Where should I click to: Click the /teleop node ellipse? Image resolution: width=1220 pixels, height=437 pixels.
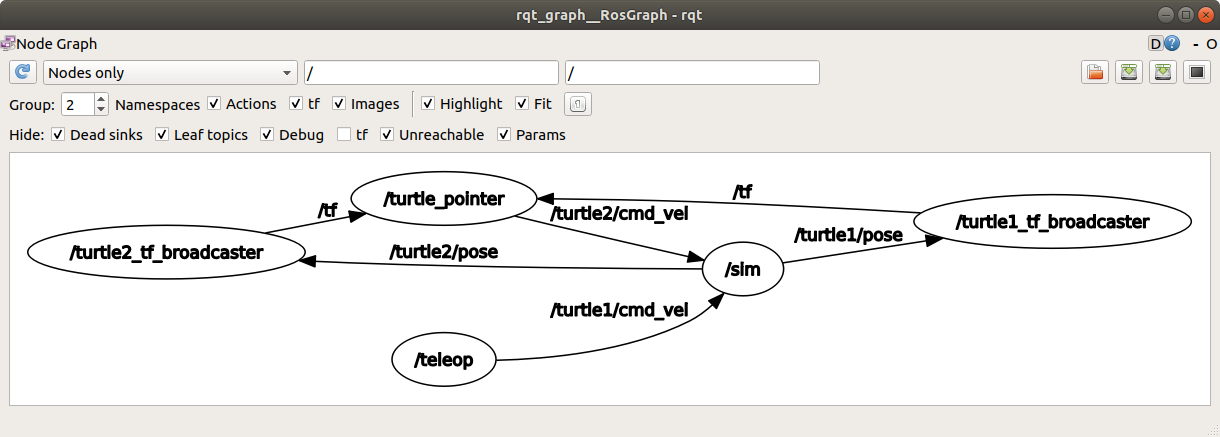[x=443, y=360]
